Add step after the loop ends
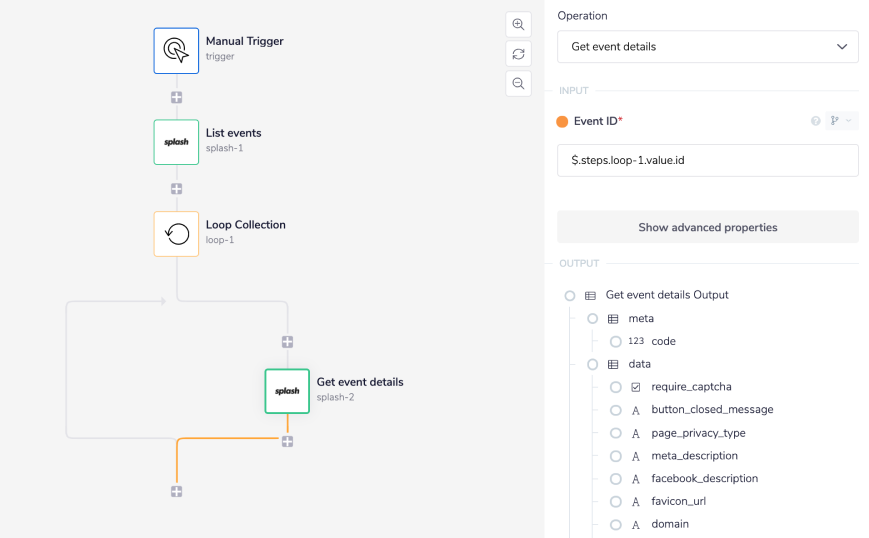Image resolution: width=869 pixels, height=538 pixels. (176, 491)
